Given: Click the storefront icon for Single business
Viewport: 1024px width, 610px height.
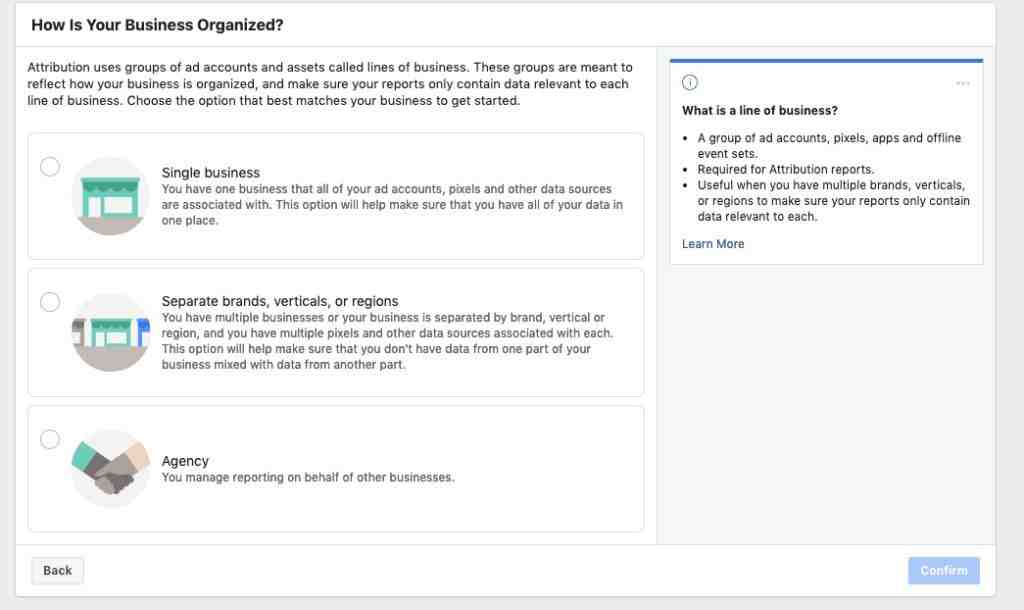Looking at the screenshot, I should point(110,196).
